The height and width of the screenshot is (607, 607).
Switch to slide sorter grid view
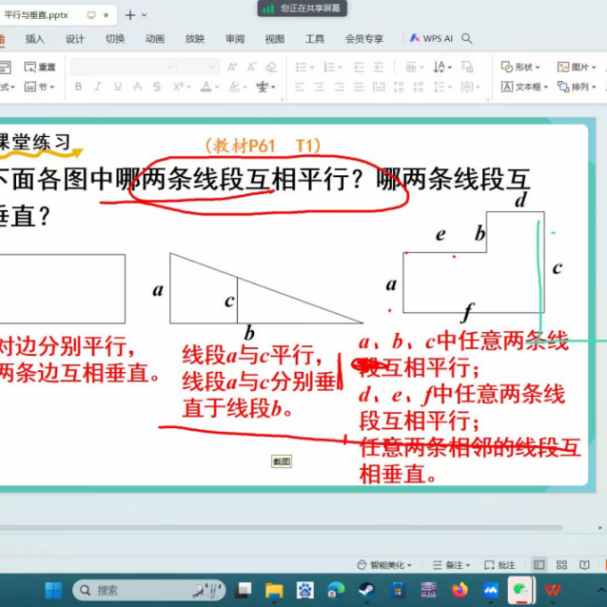coord(560,565)
